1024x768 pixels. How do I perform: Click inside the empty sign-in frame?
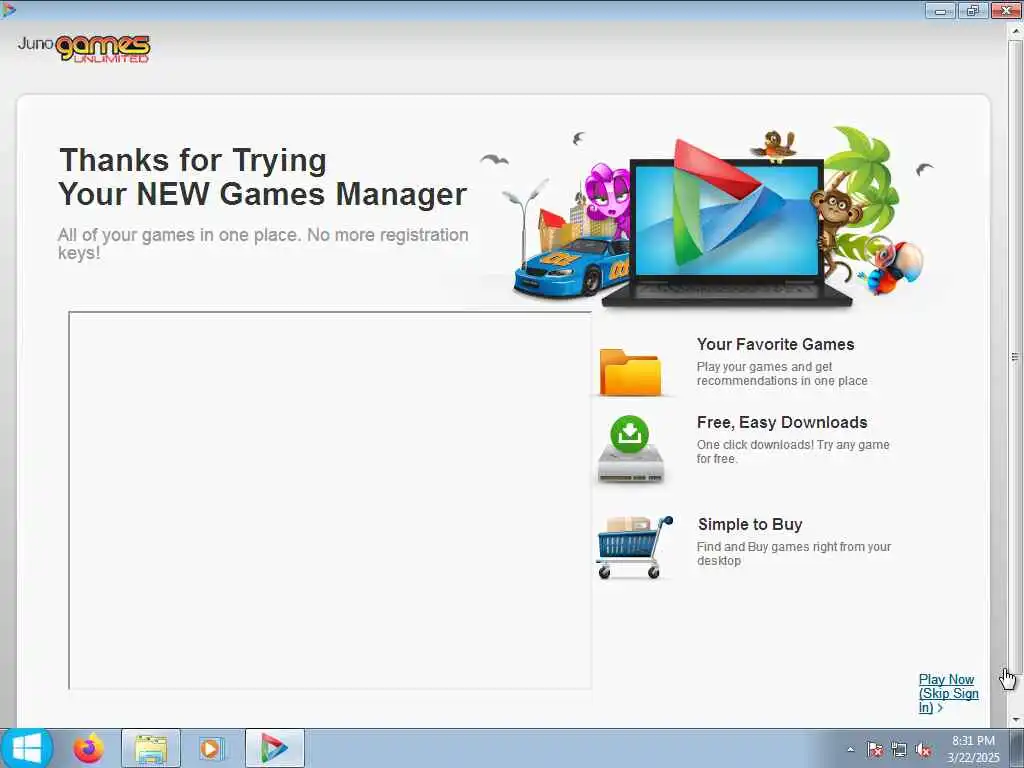click(x=330, y=500)
